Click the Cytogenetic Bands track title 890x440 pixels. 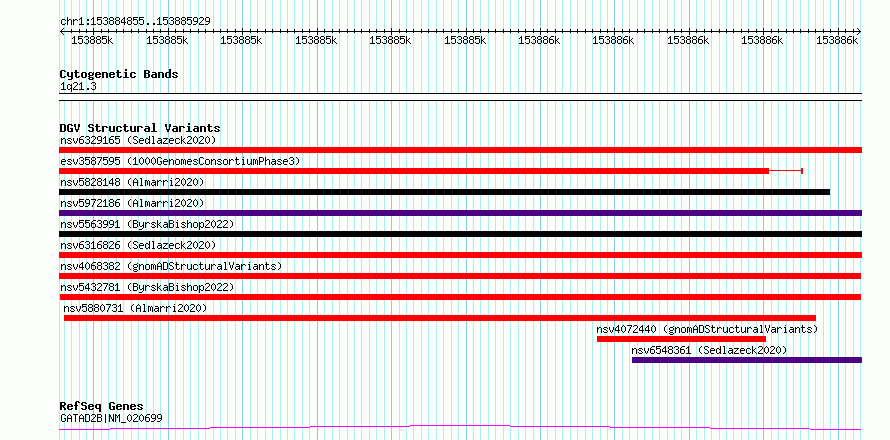pos(119,74)
